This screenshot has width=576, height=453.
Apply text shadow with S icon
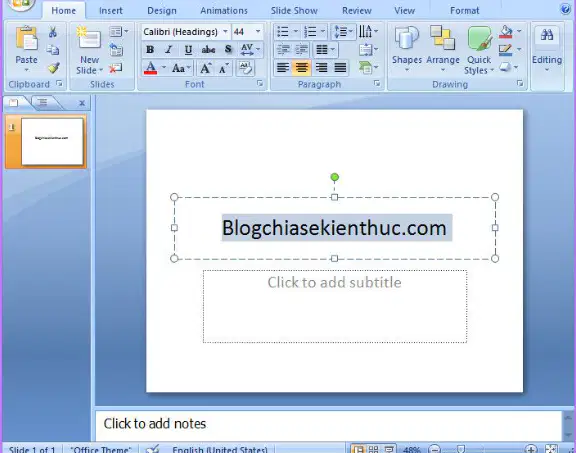pyautogui.click(x=228, y=49)
